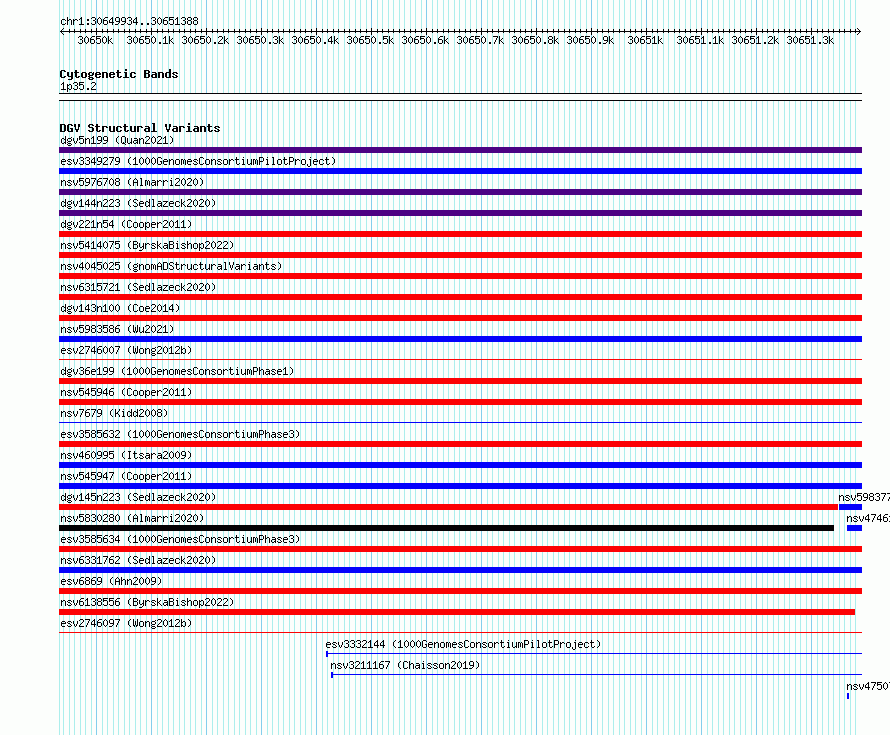The height and width of the screenshot is (735, 890).
Task: Click nsv545946 (Cooper2011) label
Action: click(126, 392)
